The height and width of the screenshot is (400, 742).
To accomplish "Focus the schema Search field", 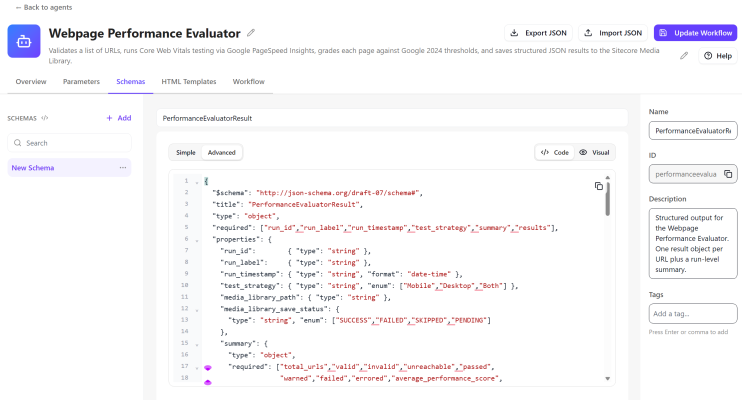I will point(70,143).
